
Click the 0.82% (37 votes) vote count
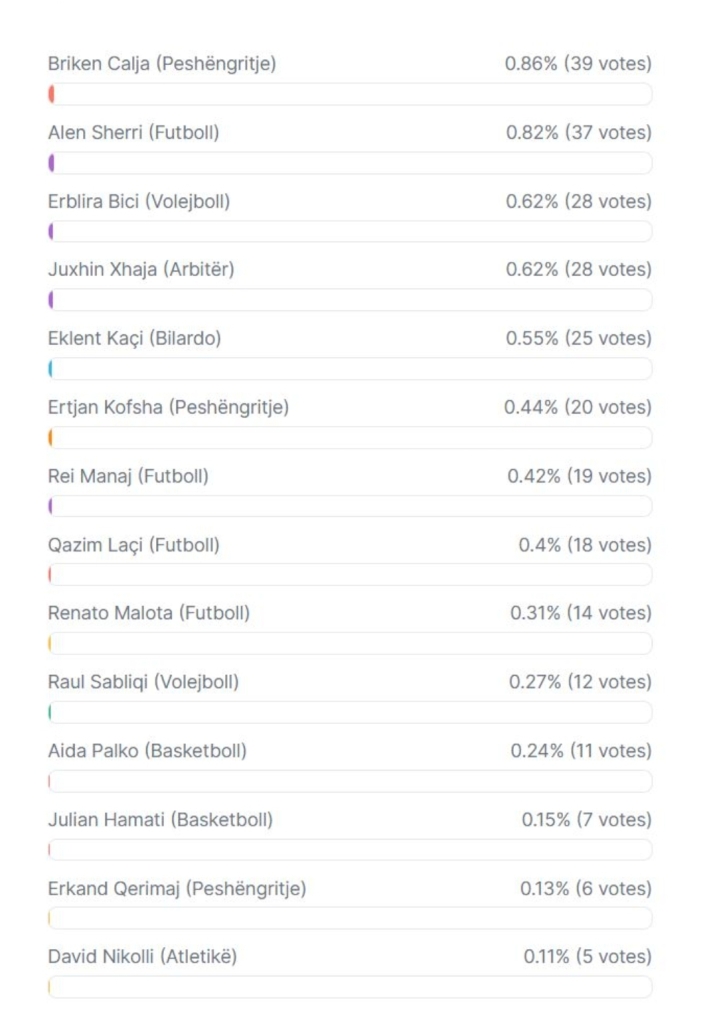coord(578,133)
